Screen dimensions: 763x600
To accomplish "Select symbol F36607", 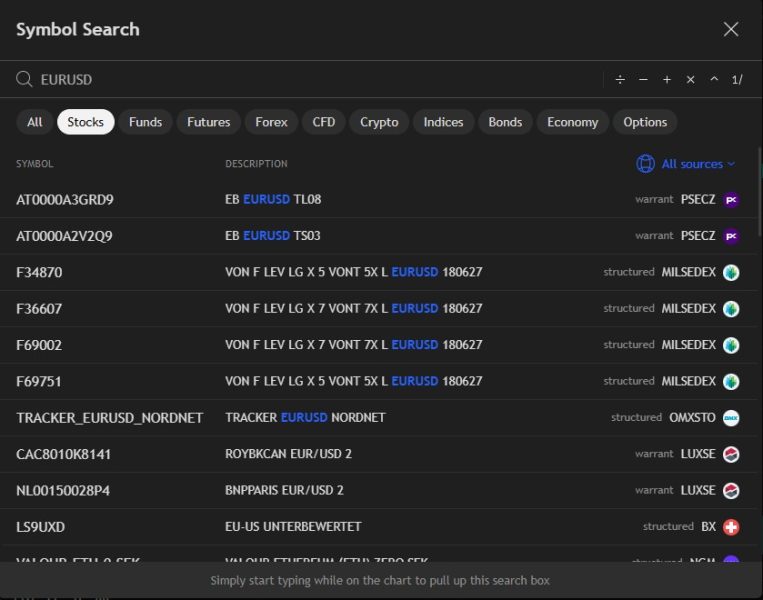I will (x=39, y=309).
